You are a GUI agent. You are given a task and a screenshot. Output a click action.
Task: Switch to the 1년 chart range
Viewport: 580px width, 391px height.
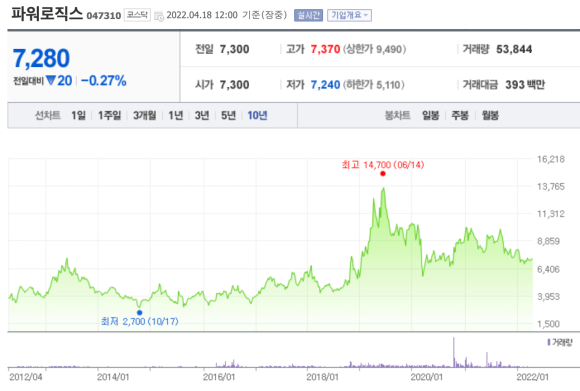pyautogui.click(x=176, y=115)
